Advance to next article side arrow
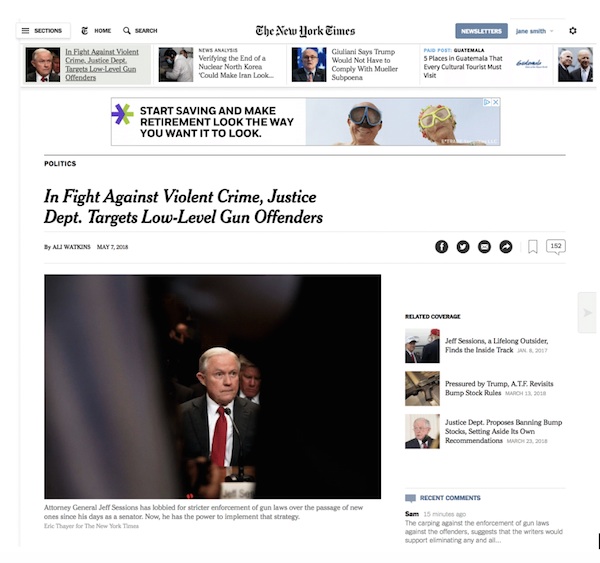 [587, 313]
